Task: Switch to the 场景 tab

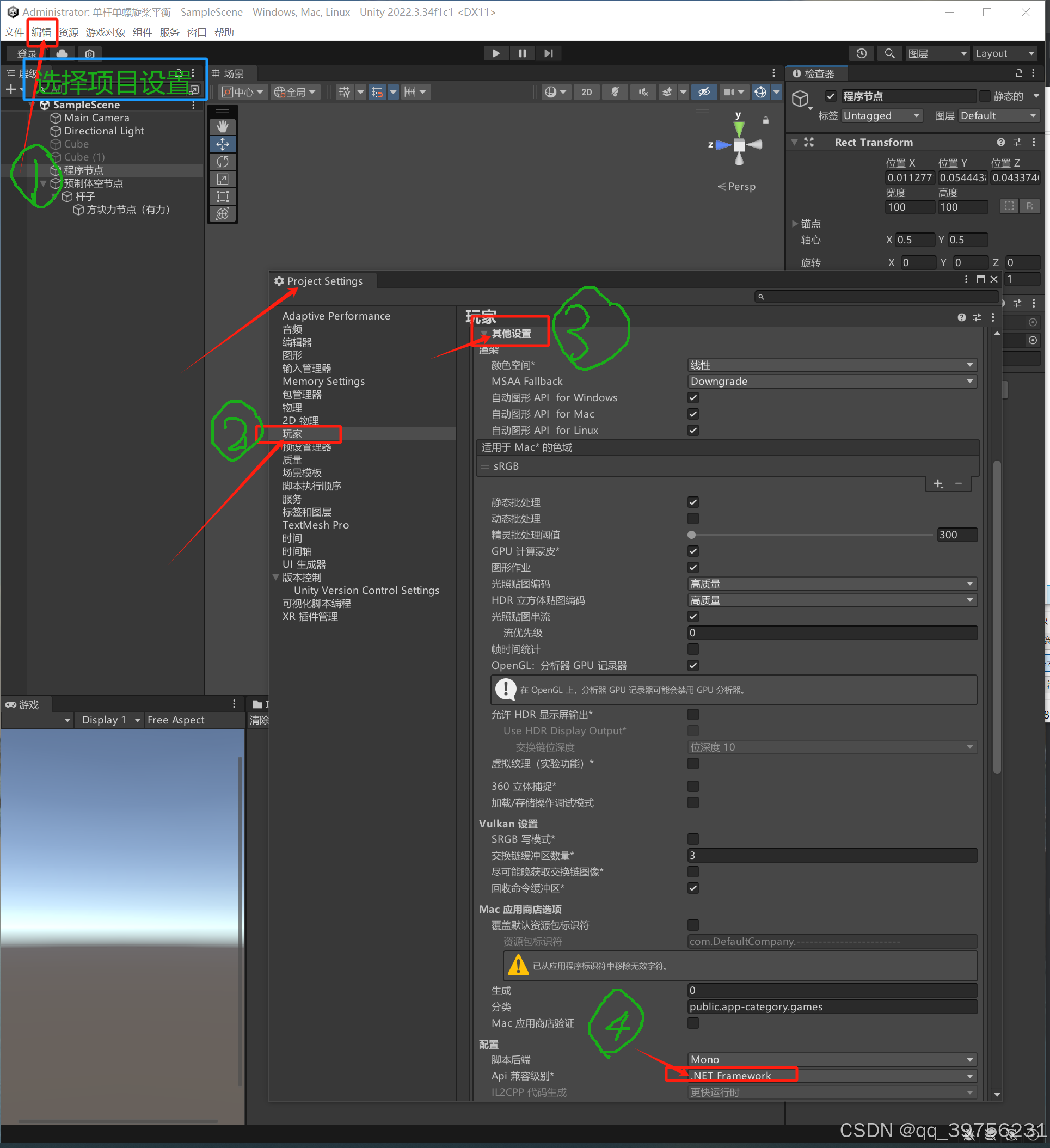Action: click(x=231, y=73)
